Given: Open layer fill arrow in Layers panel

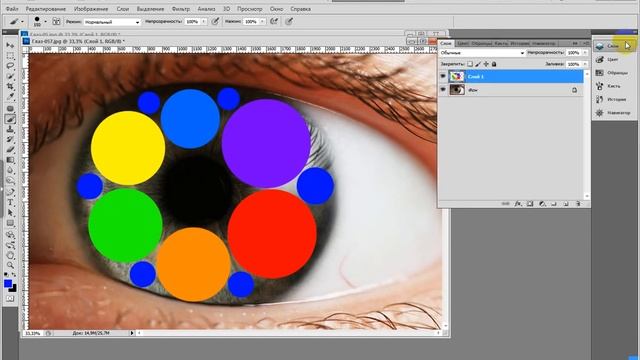Looking at the screenshot, I should (585, 64).
